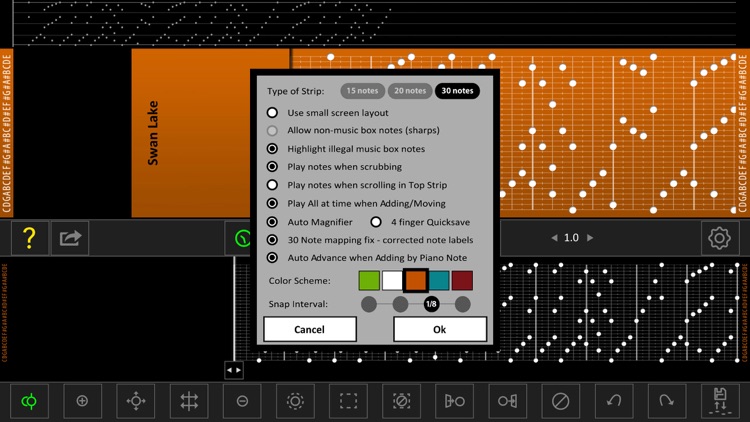The image size is (750, 422).
Task: Select the dotted circle select tool
Action: pos(295,401)
